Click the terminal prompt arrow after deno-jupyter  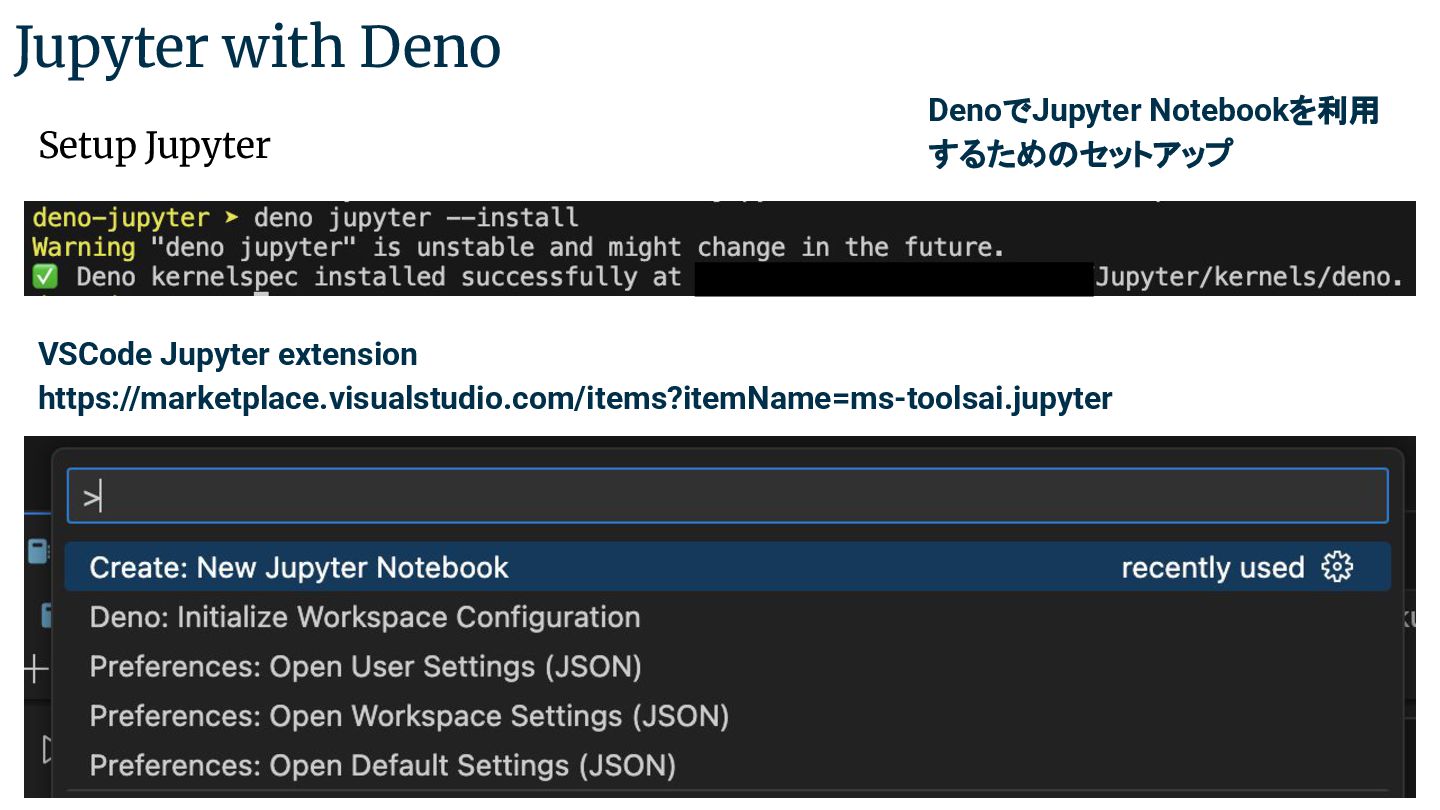pos(232,217)
